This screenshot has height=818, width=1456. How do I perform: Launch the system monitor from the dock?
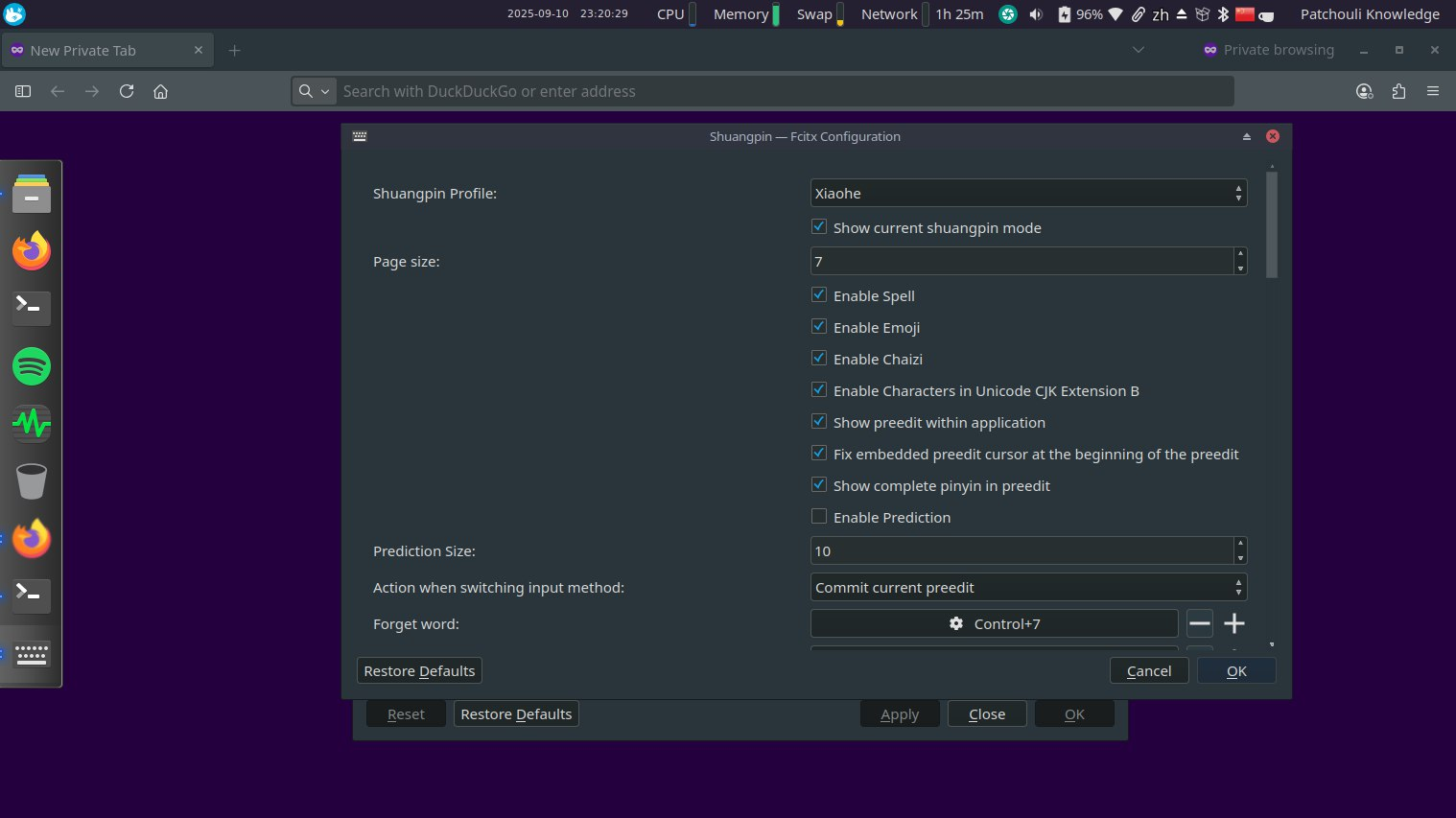tap(32, 423)
